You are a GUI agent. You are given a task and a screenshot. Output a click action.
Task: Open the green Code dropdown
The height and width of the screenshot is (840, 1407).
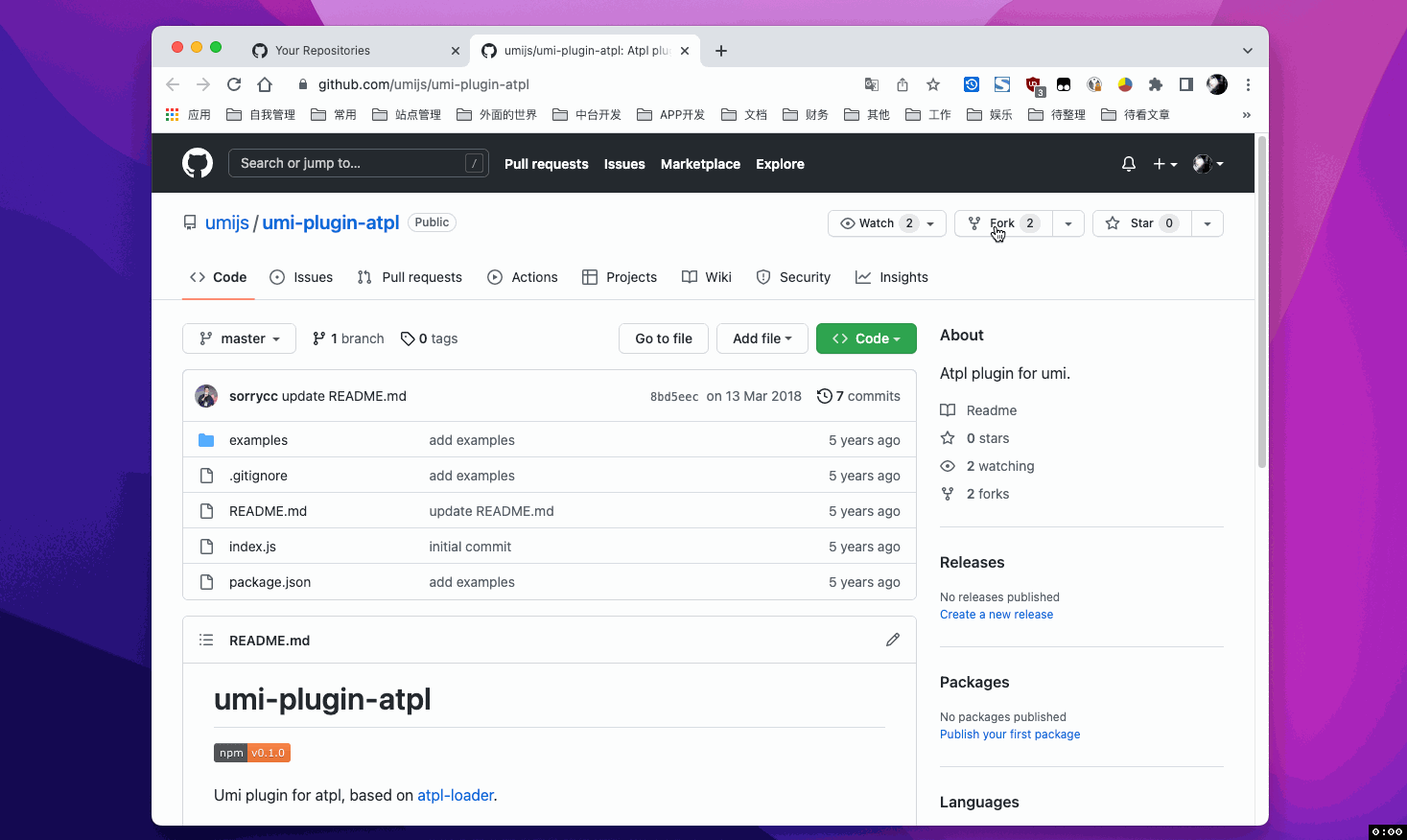[866, 338]
